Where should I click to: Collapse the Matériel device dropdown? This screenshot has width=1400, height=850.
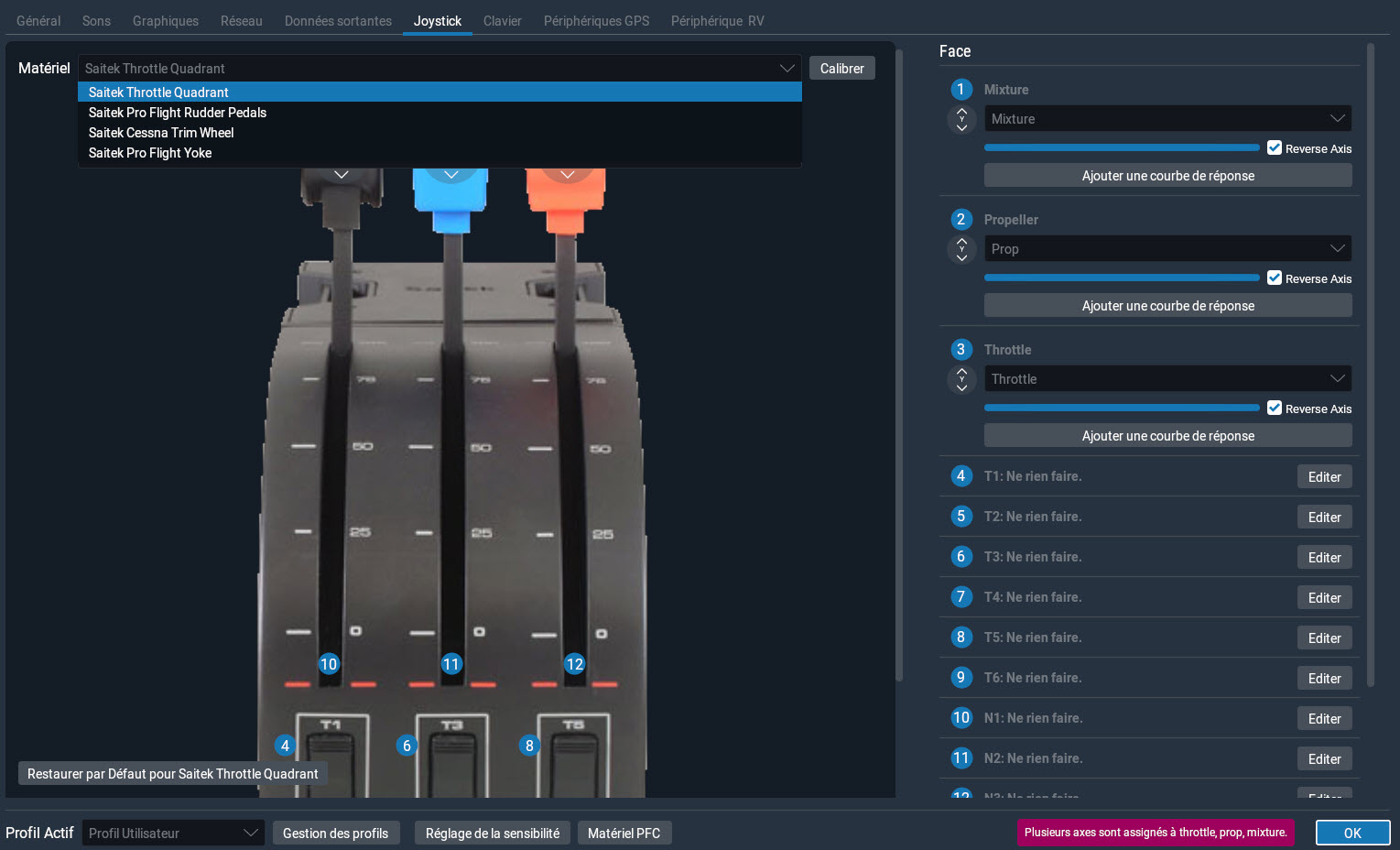pos(440,69)
